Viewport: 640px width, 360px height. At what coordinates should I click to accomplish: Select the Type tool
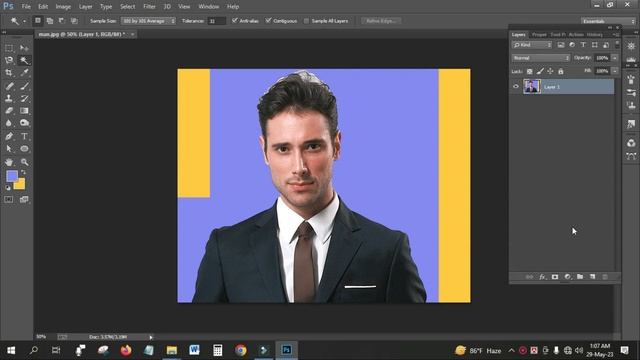(24, 136)
